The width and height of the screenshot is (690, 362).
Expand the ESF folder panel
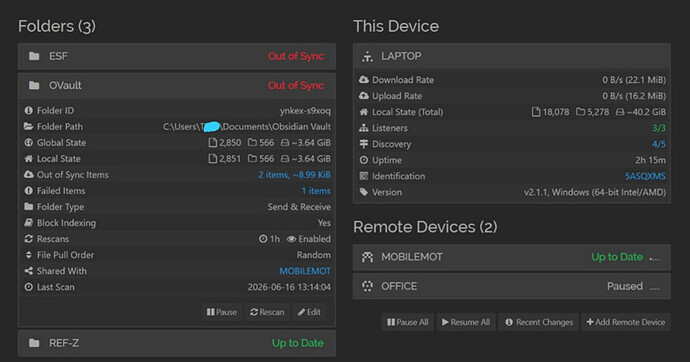177,56
